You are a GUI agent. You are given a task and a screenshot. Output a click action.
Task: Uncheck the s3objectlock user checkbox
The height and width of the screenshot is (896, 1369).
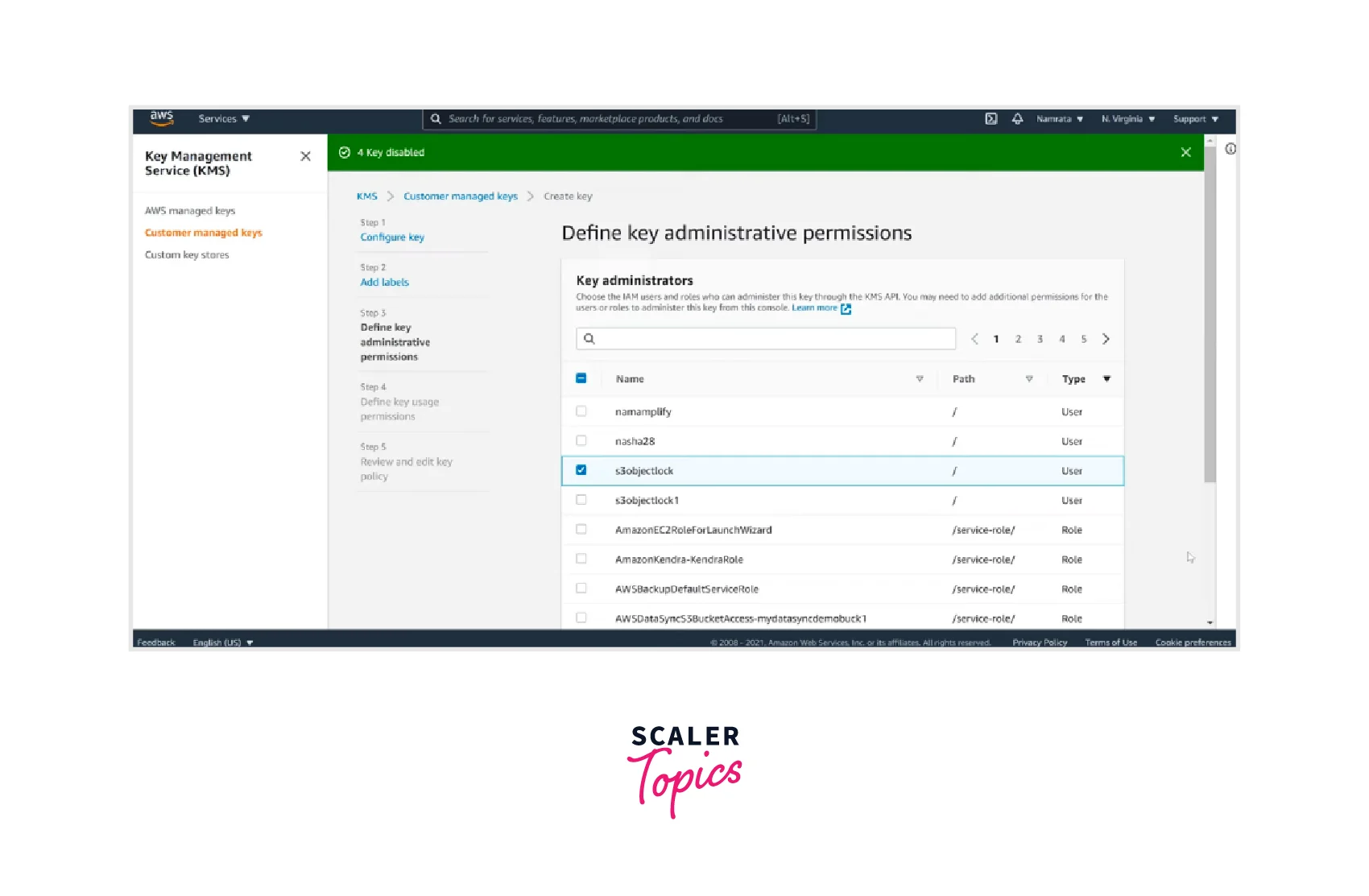581,470
